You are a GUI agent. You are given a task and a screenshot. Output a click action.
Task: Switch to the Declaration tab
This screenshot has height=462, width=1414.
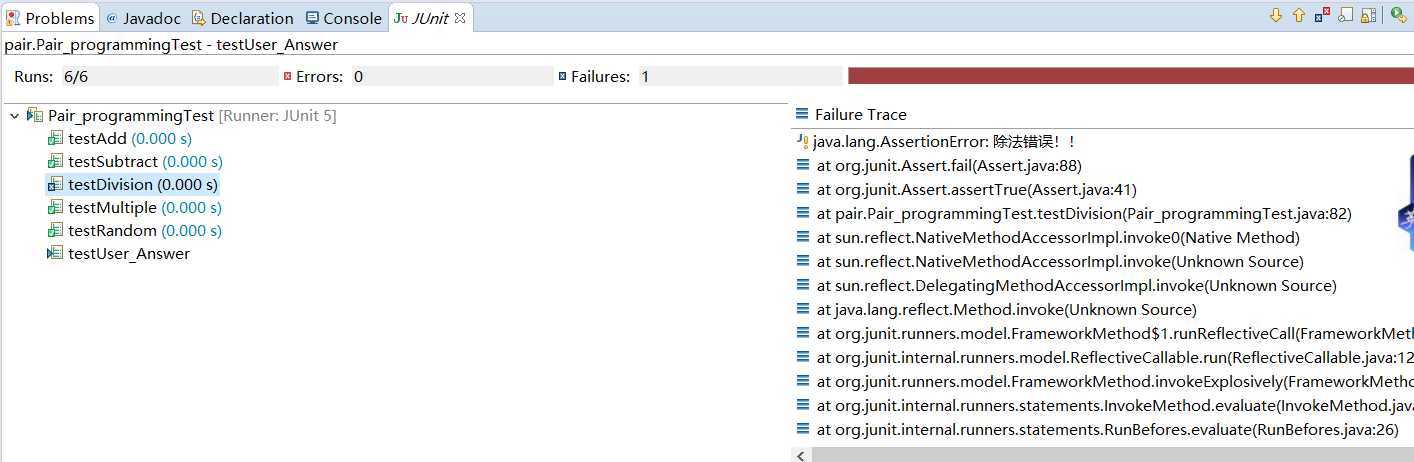tap(243, 18)
